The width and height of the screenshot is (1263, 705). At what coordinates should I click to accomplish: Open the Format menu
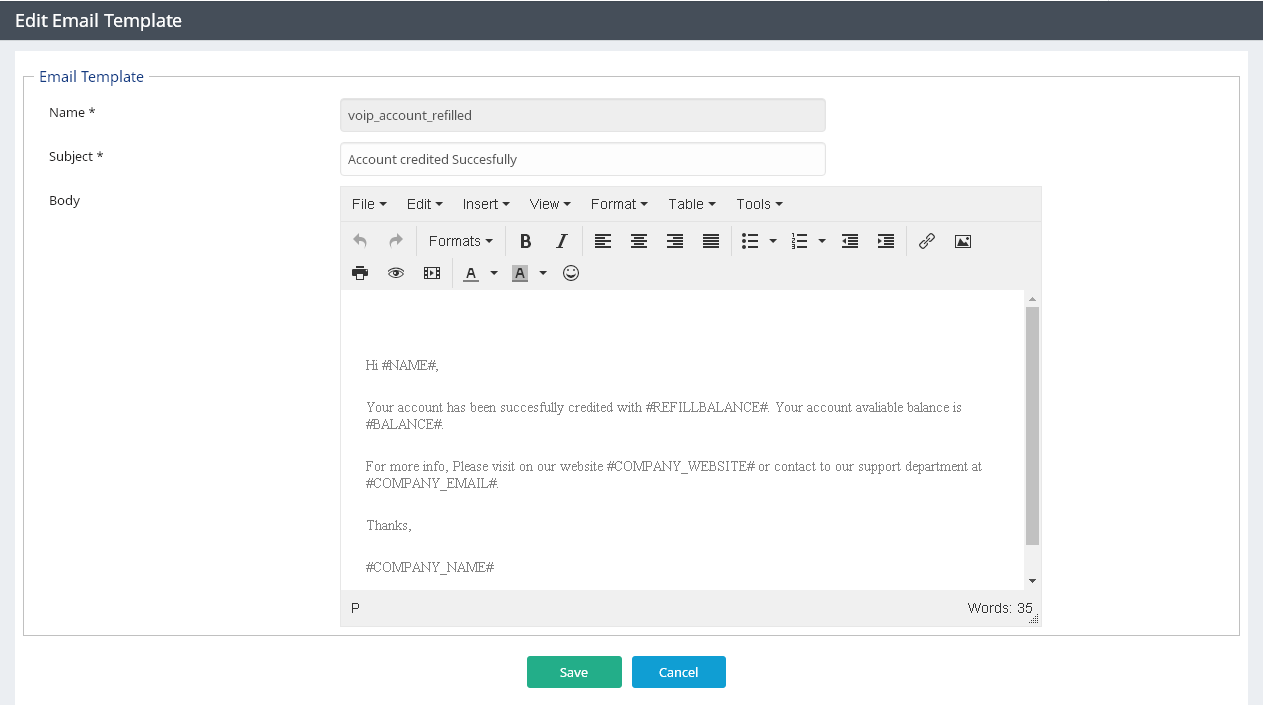619,204
